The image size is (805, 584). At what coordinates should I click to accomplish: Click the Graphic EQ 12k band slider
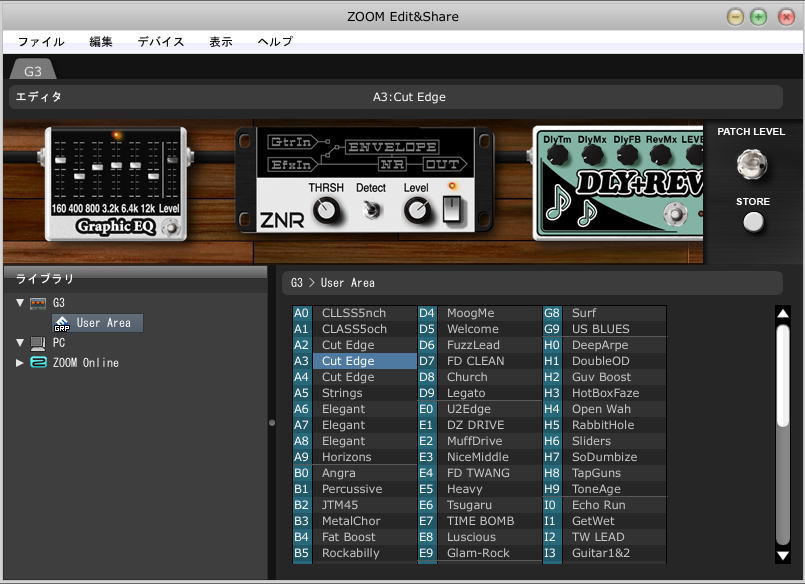(x=154, y=176)
